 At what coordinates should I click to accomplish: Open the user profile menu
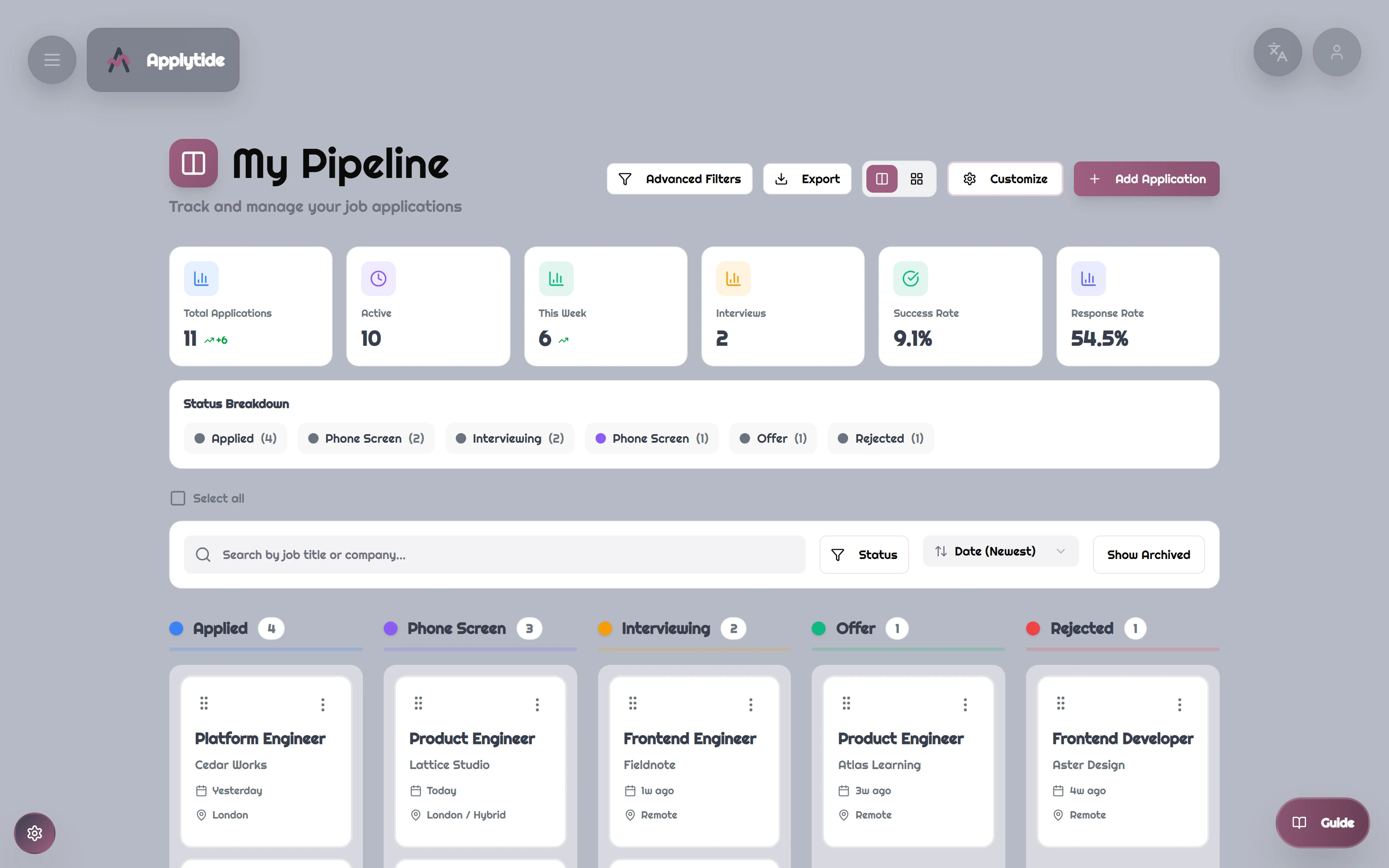coord(1336,52)
